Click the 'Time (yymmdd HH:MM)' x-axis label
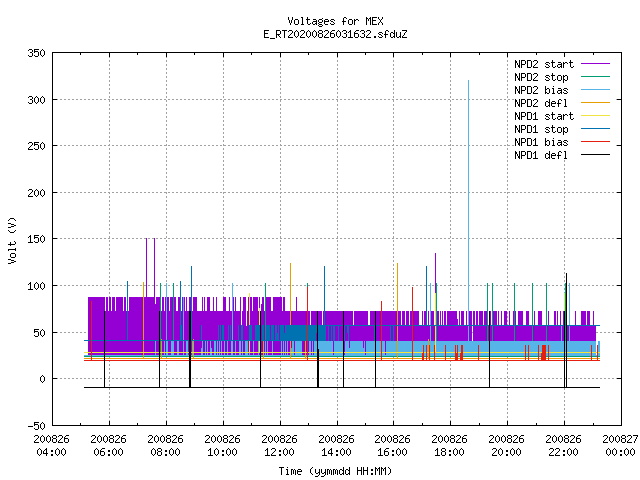 coord(335,471)
